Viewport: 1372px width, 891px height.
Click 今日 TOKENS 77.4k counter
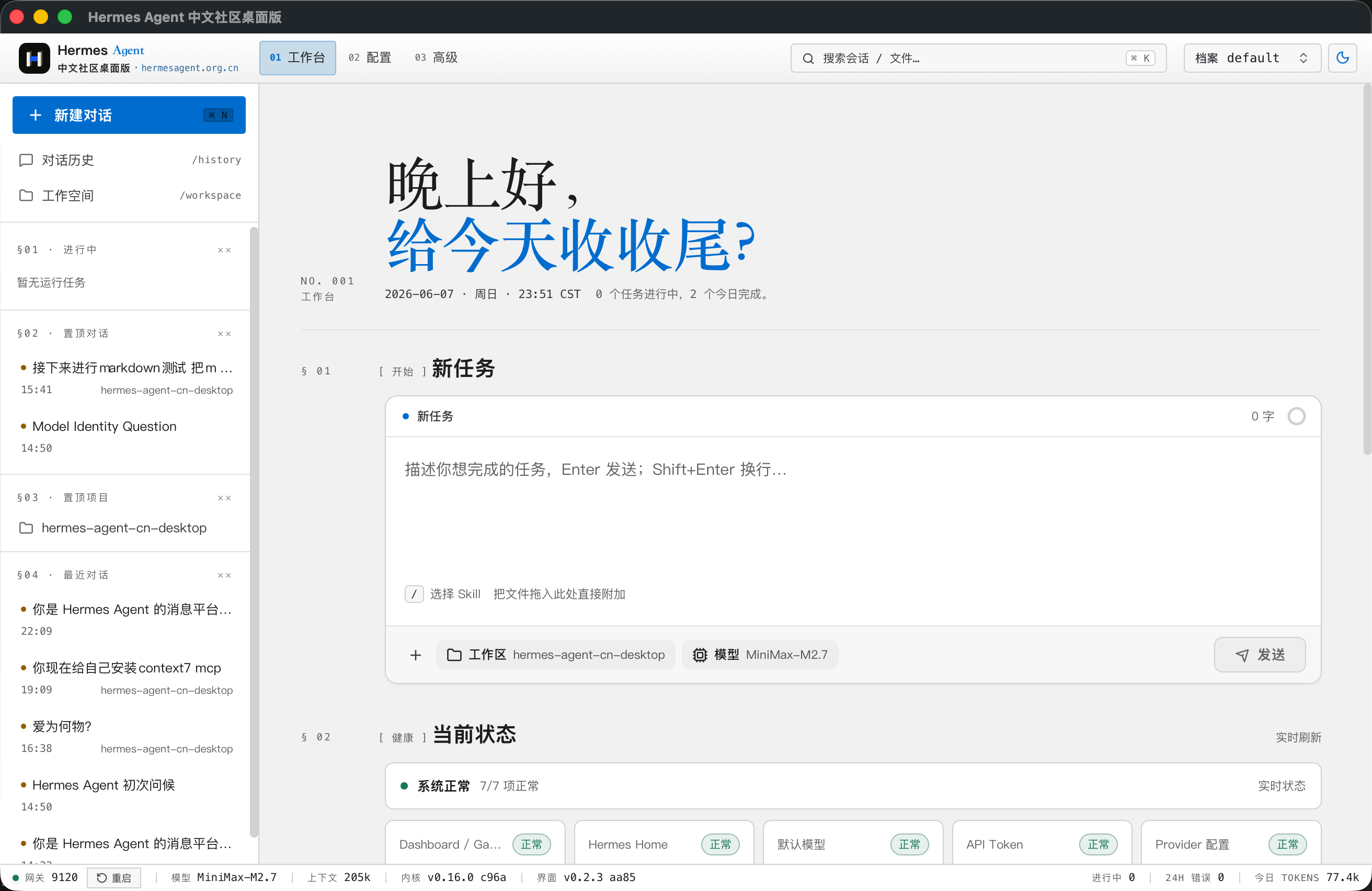(x=1306, y=877)
